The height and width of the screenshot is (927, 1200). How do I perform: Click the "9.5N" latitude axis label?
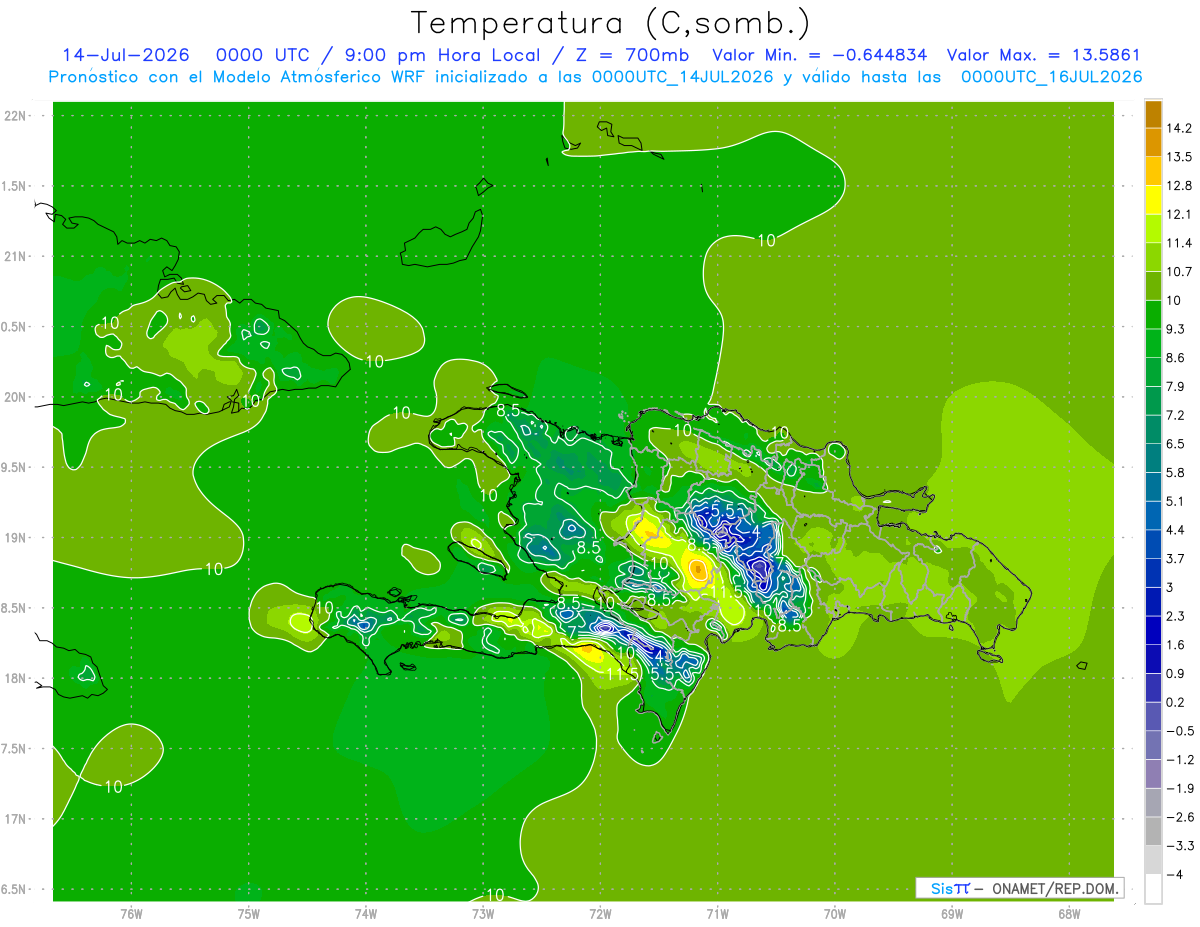pos(15,467)
